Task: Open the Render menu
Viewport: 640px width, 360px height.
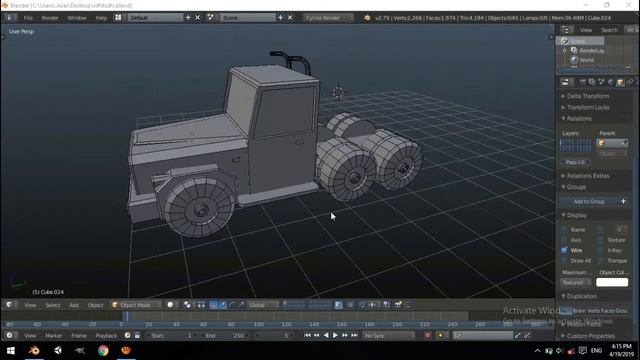Action: pos(50,18)
